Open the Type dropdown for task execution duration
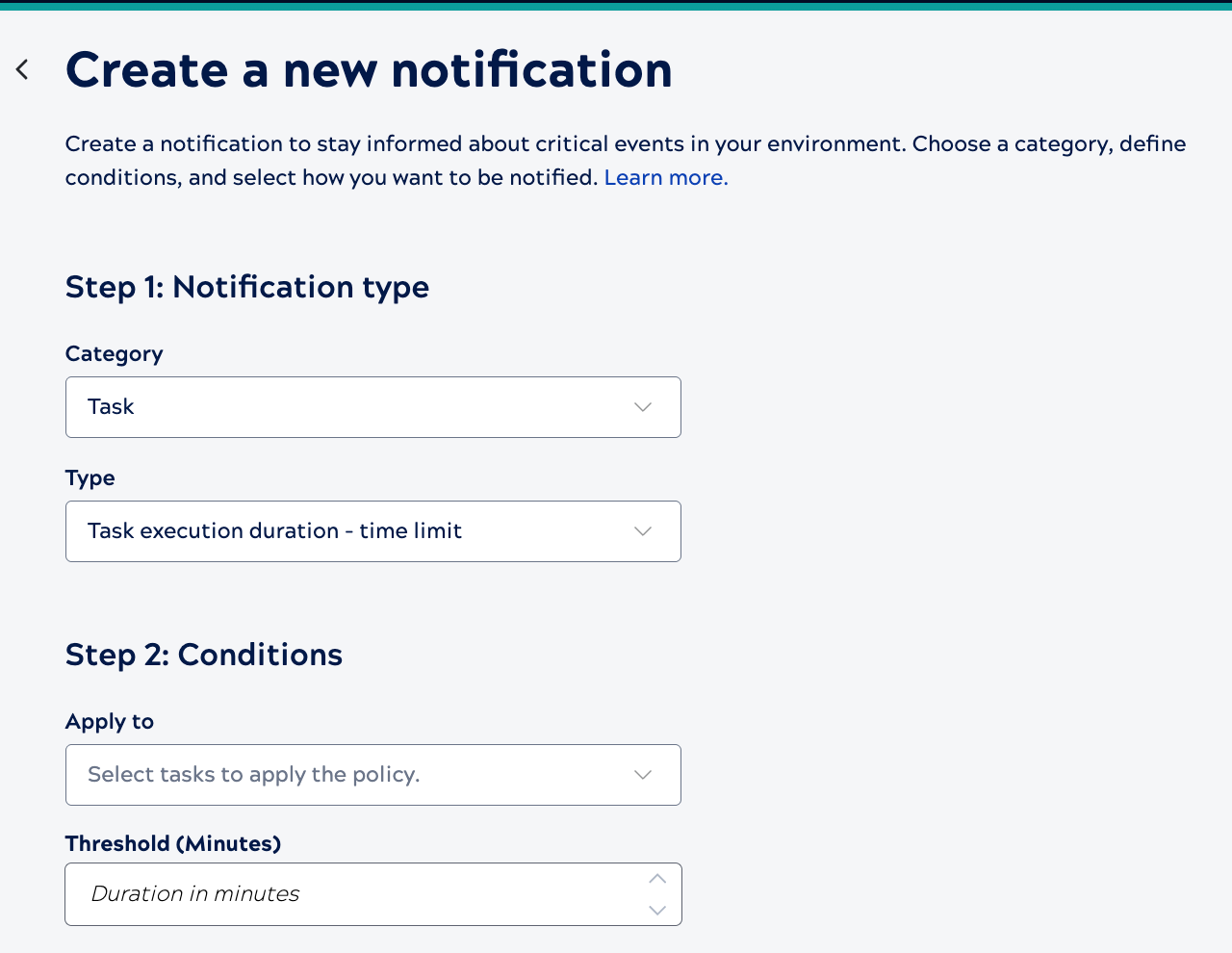 (x=373, y=530)
